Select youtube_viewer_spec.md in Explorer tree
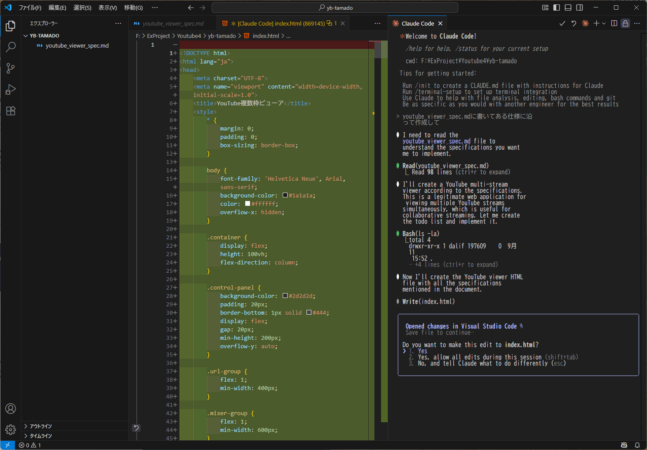The width and height of the screenshot is (647, 450). [74, 46]
